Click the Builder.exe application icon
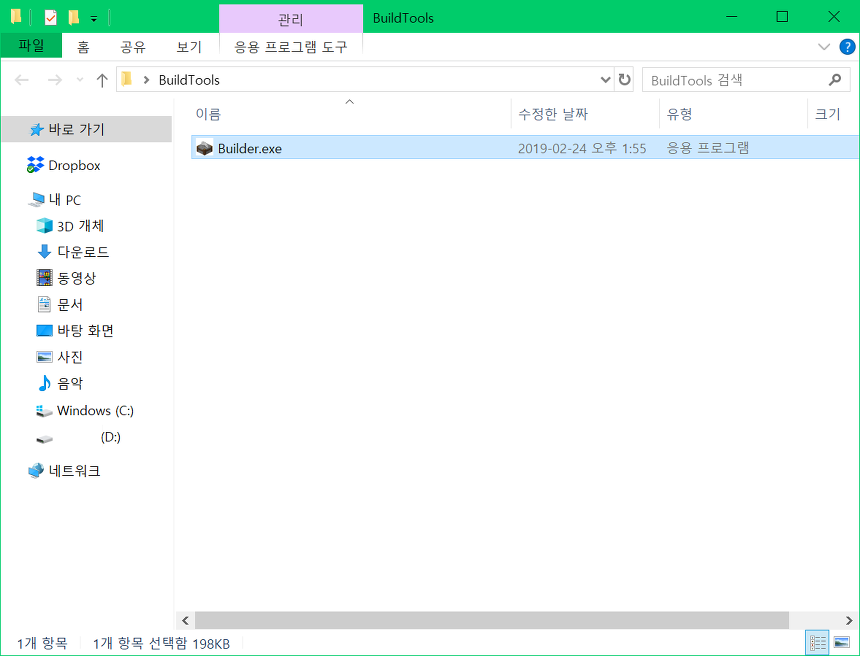The height and width of the screenshot is (656, 860). click(205, 148)
